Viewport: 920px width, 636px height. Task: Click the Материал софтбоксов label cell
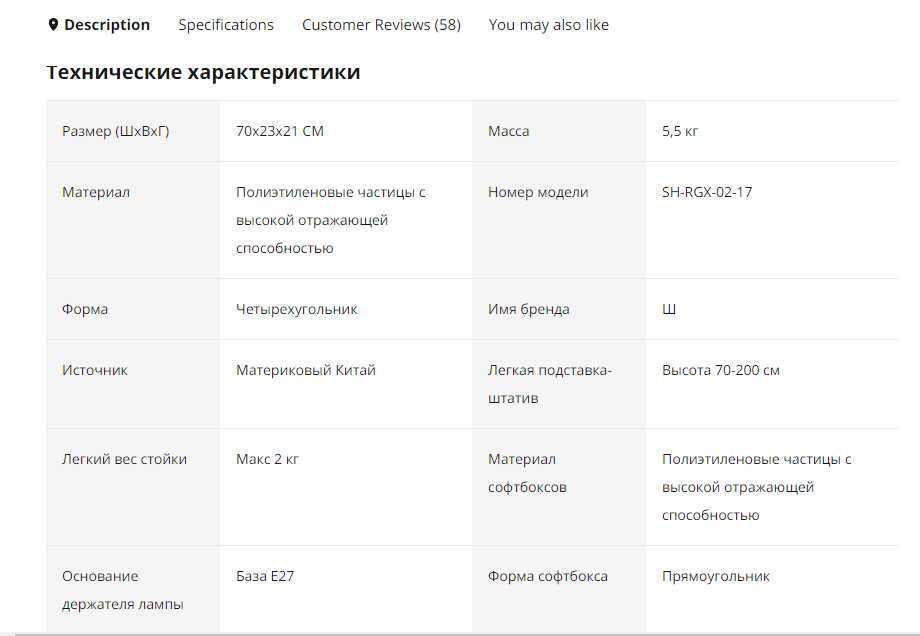pyautogui.click(x=527, y=473)
